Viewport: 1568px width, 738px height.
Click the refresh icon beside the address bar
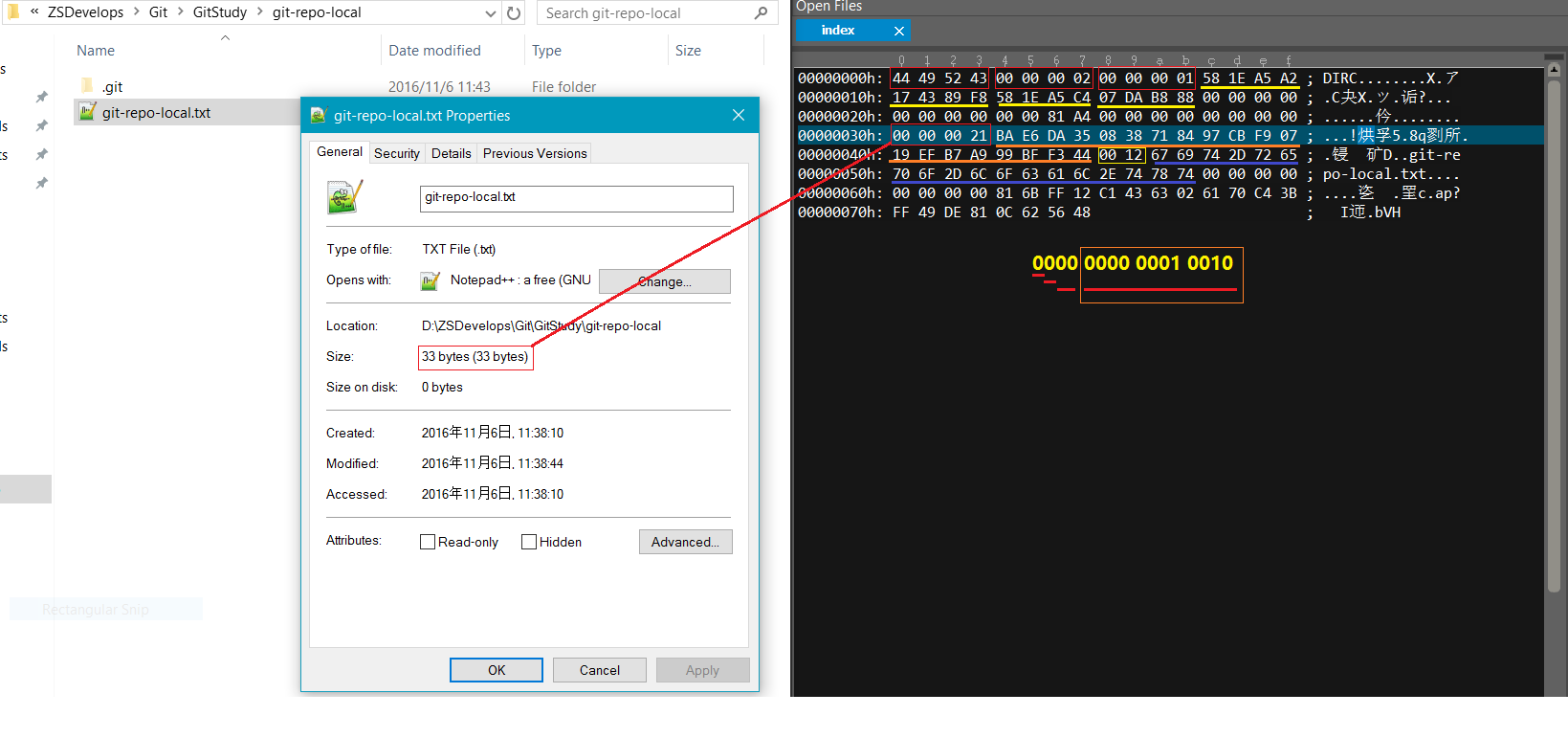pyautogui.click(x=514, y=12)
